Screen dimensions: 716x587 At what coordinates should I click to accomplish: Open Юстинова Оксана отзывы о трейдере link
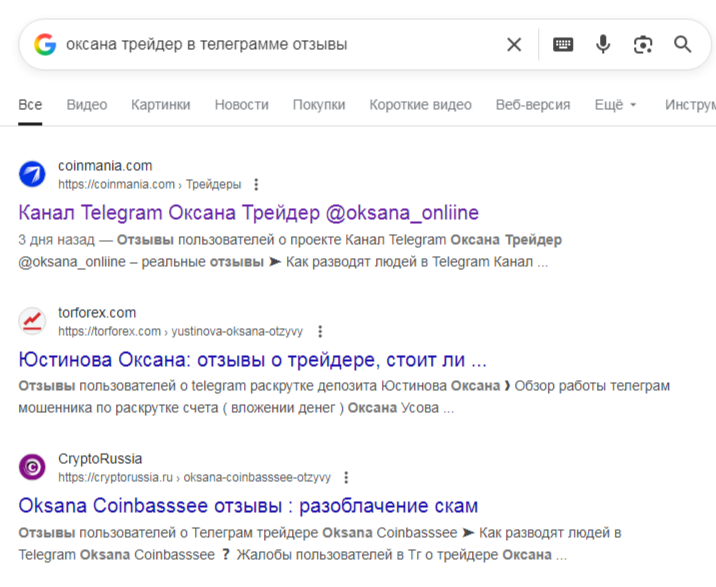tap(253, 360)
